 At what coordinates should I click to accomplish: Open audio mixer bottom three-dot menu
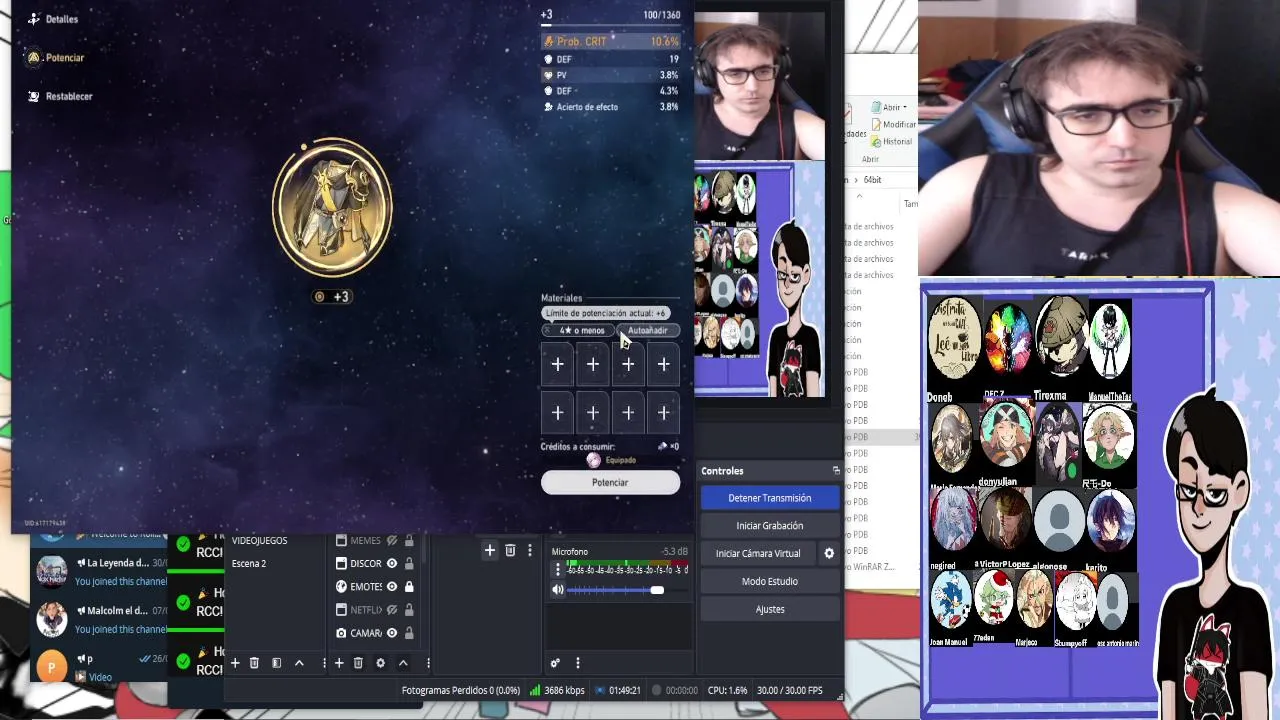[x=577, y=663]
